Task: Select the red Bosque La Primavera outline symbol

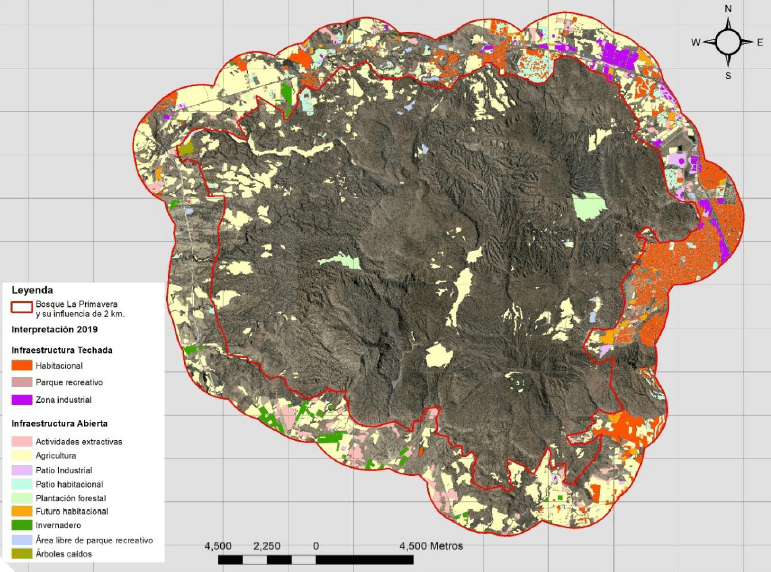Action: click(20, 308)
